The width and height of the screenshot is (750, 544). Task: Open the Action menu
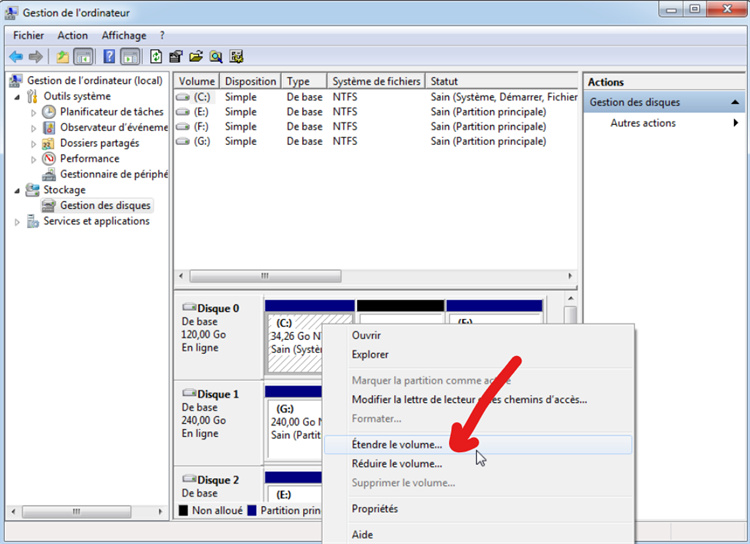[x=73, y=35]
